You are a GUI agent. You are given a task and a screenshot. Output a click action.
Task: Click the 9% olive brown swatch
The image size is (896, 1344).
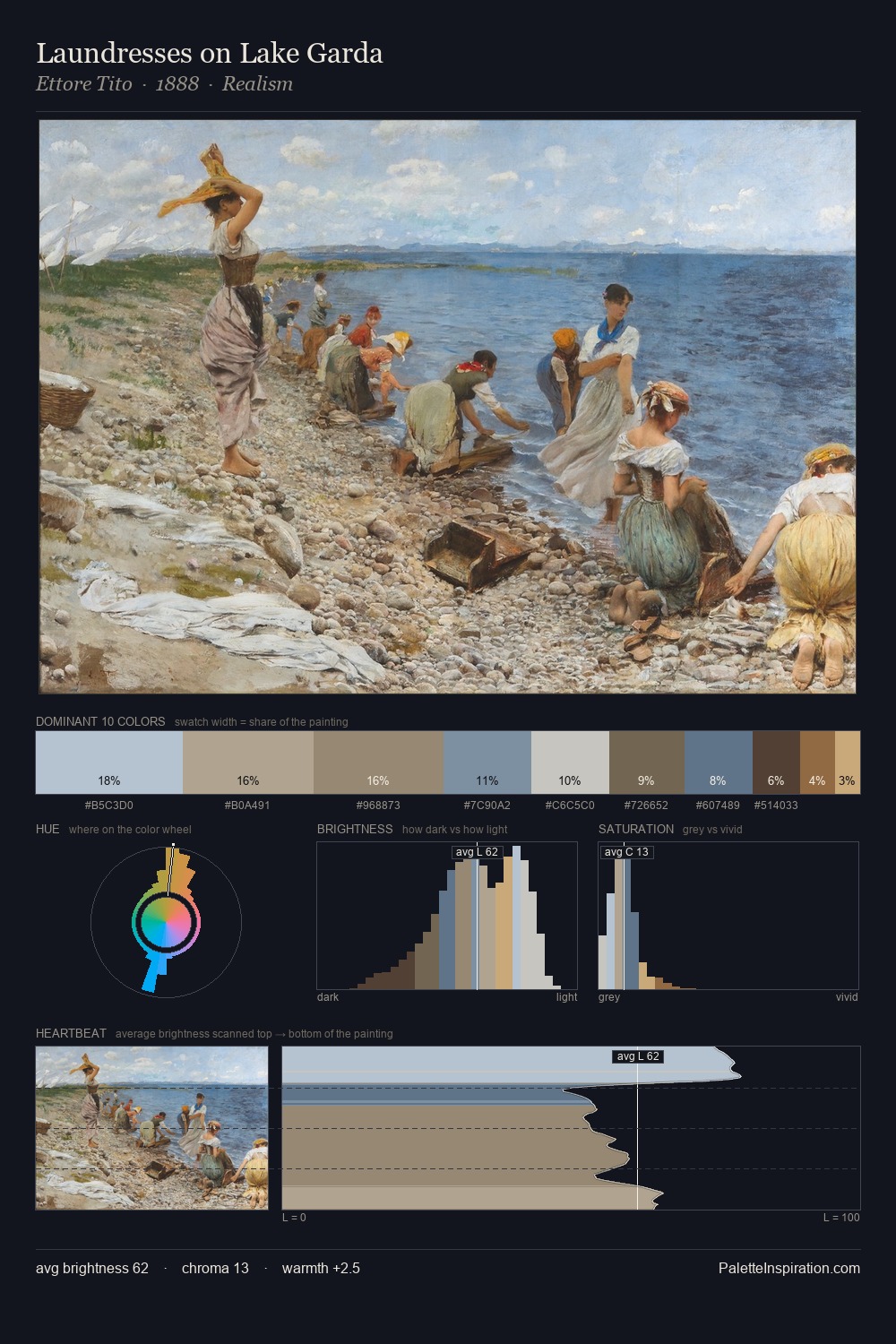click(x=647, y=762)
